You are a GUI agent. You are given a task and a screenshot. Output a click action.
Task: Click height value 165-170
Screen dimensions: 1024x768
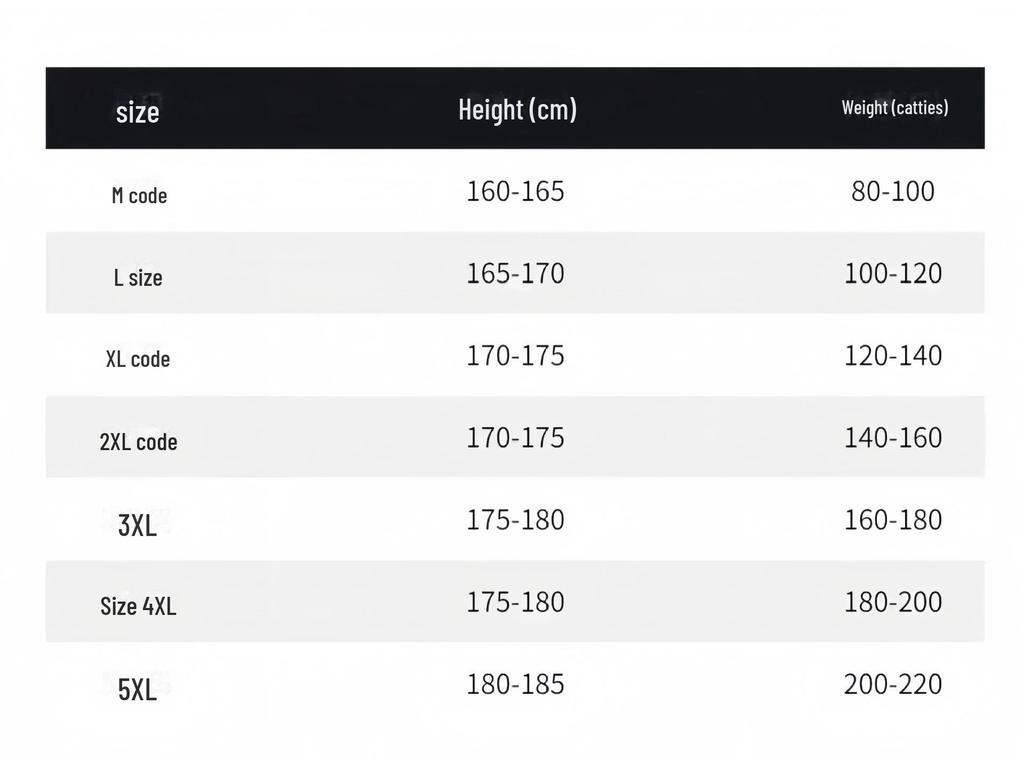tap(515, 273)
